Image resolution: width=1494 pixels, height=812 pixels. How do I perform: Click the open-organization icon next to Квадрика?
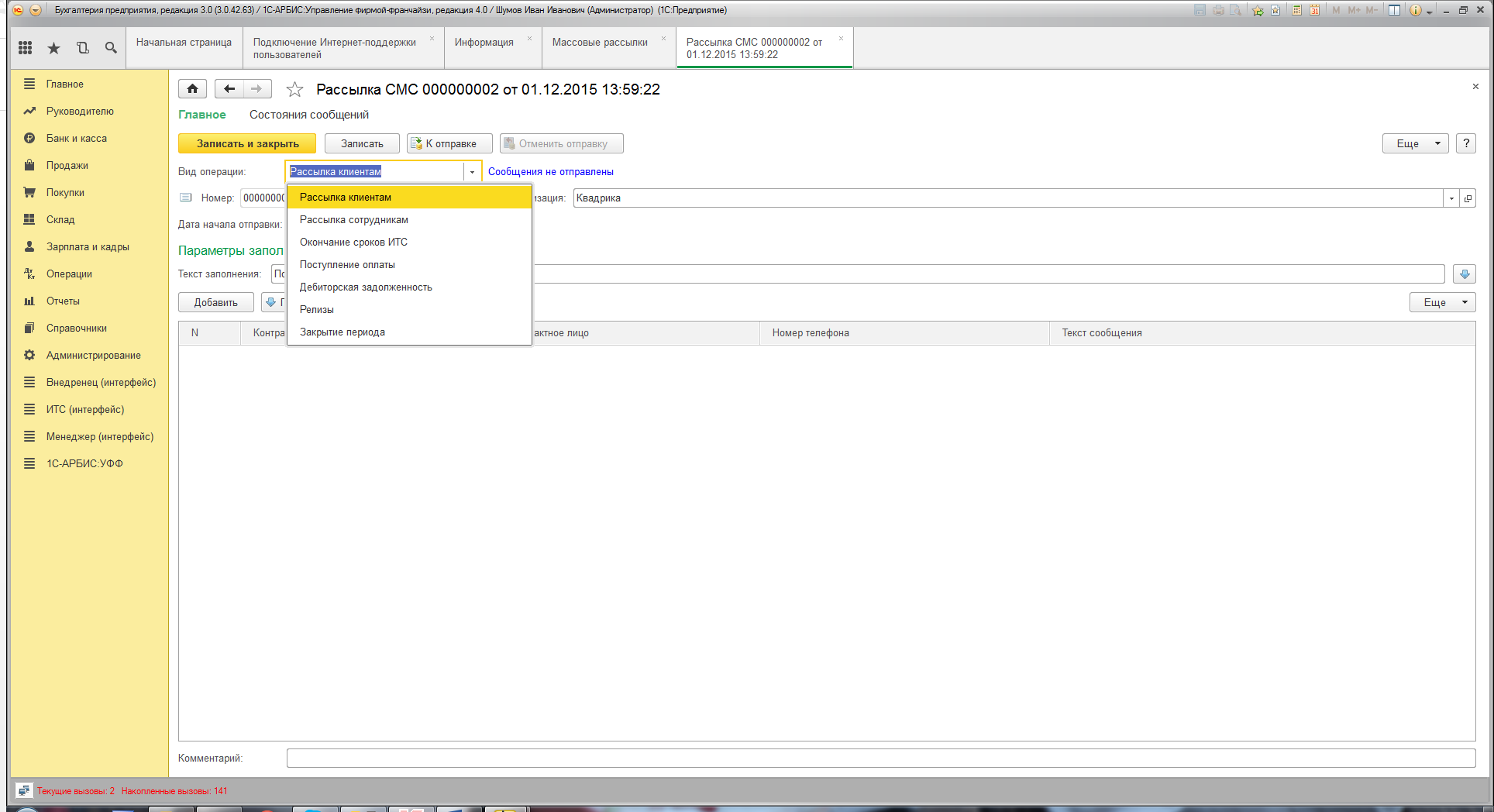[1468, 198]
